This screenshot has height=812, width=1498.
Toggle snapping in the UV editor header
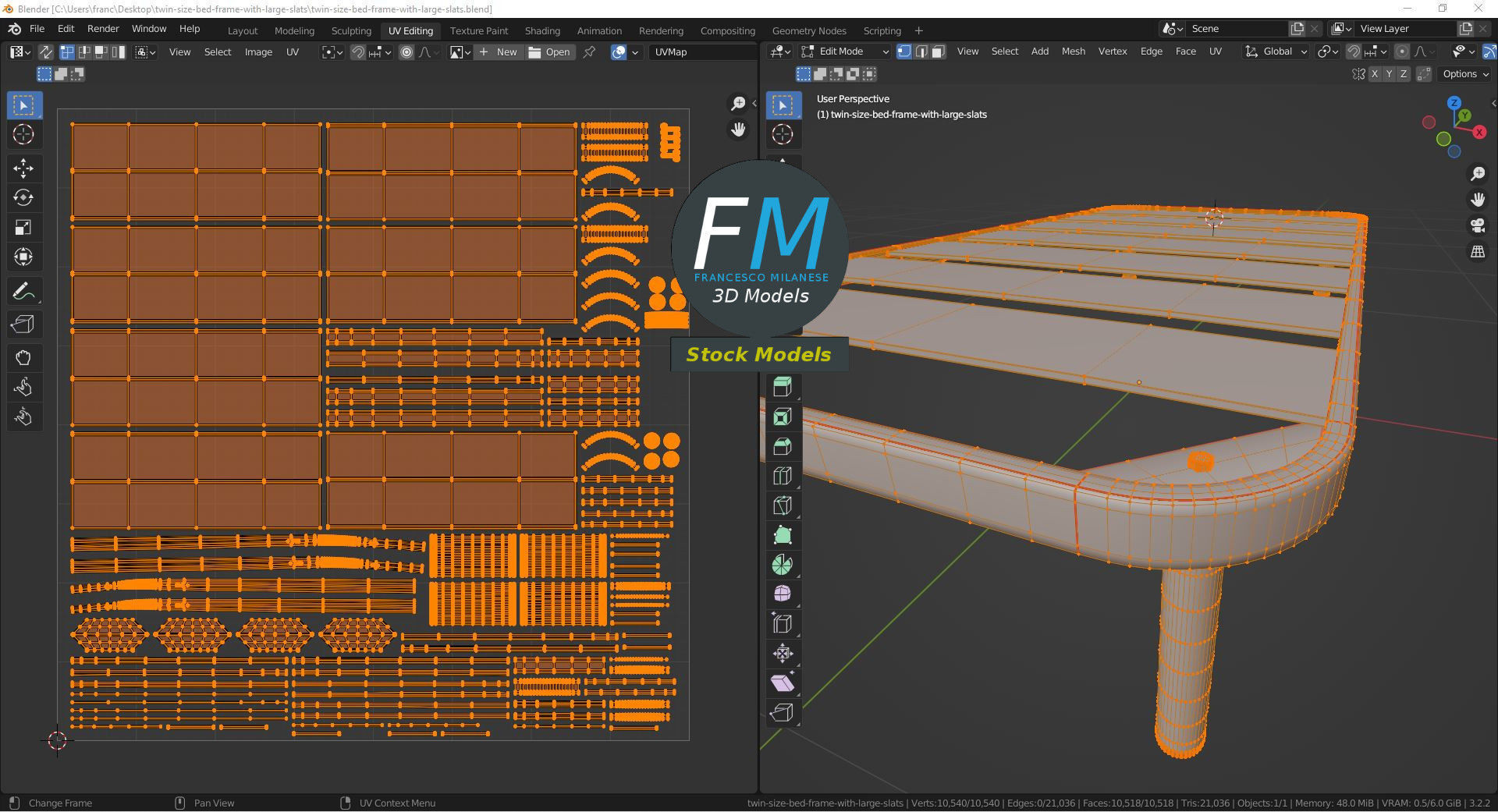(357, 52)
